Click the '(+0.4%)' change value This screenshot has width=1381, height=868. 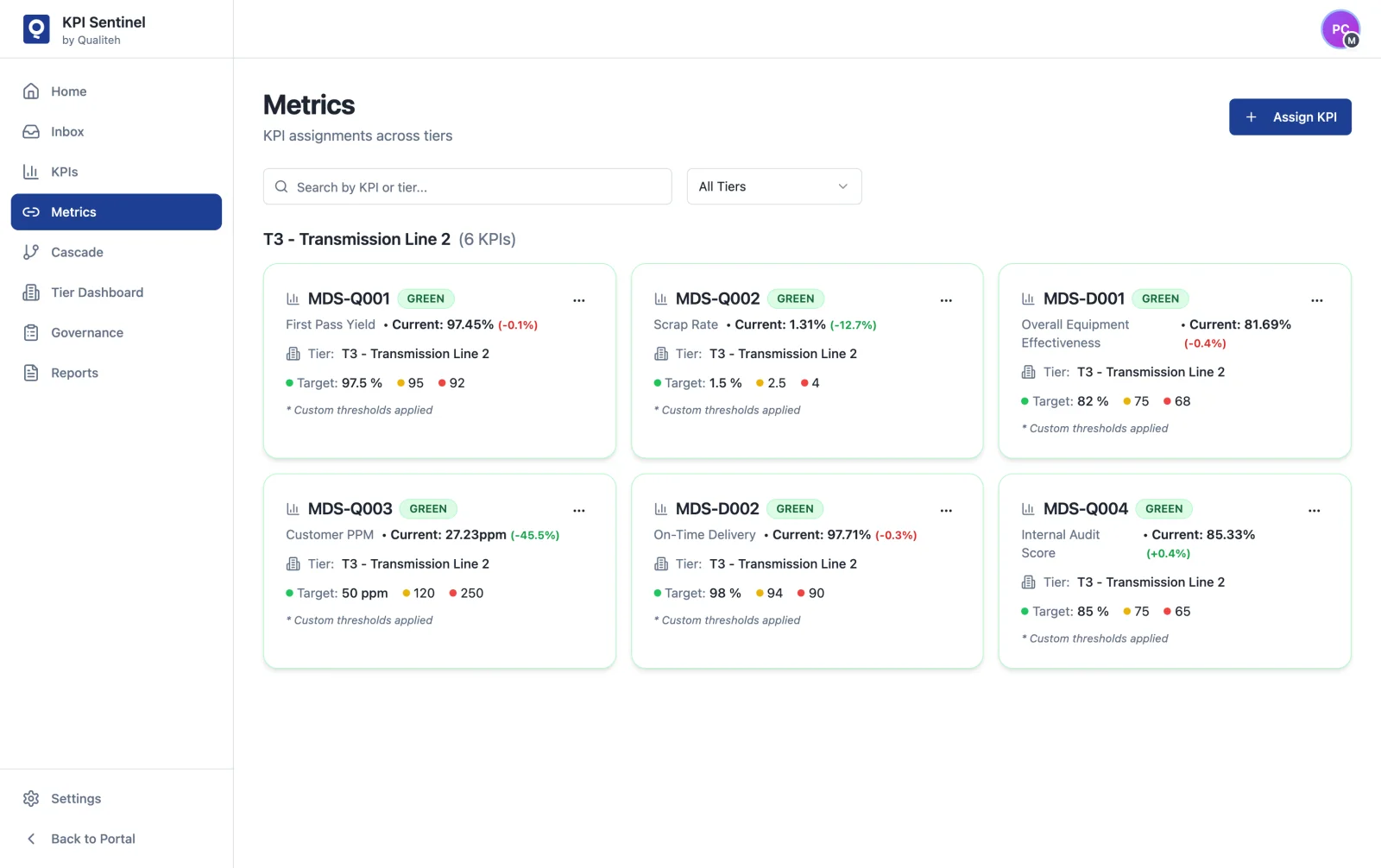[x=1168, y=554]
